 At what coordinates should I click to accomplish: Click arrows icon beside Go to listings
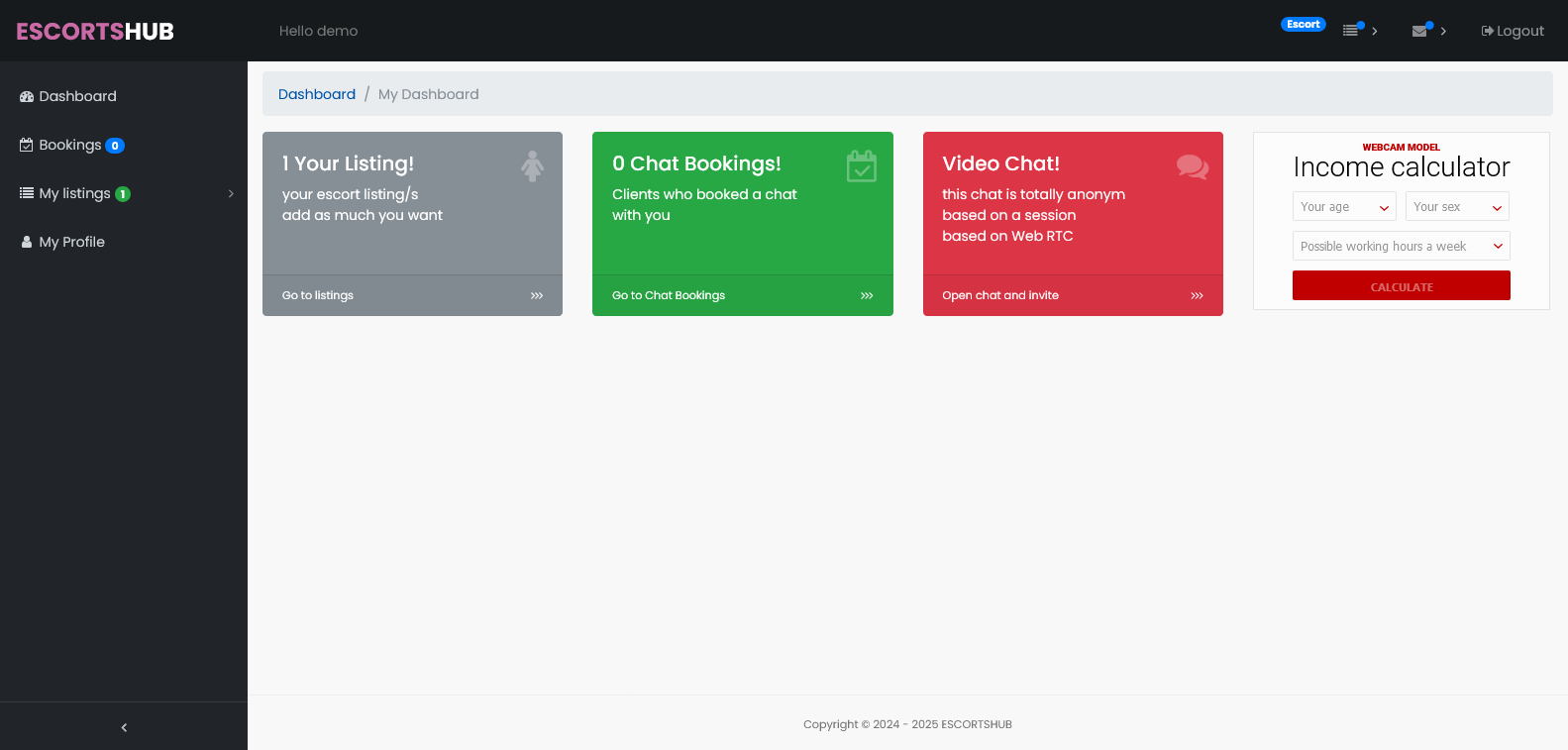coord(537,295)
